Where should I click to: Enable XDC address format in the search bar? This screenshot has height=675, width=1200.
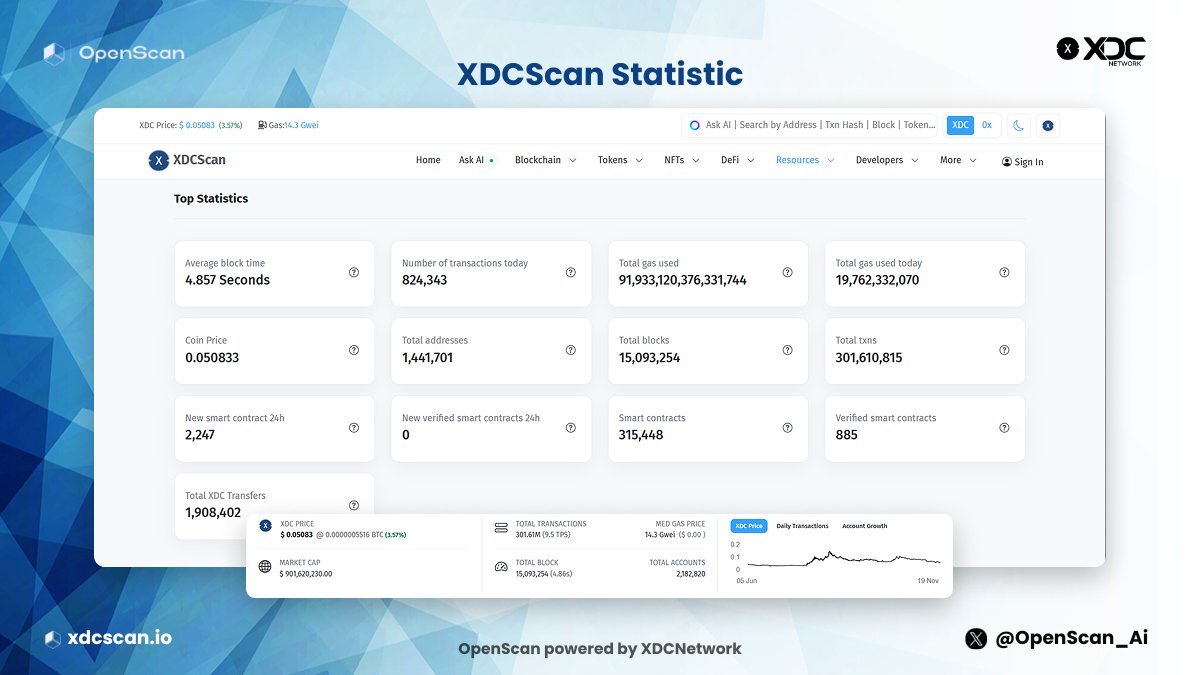960,125
